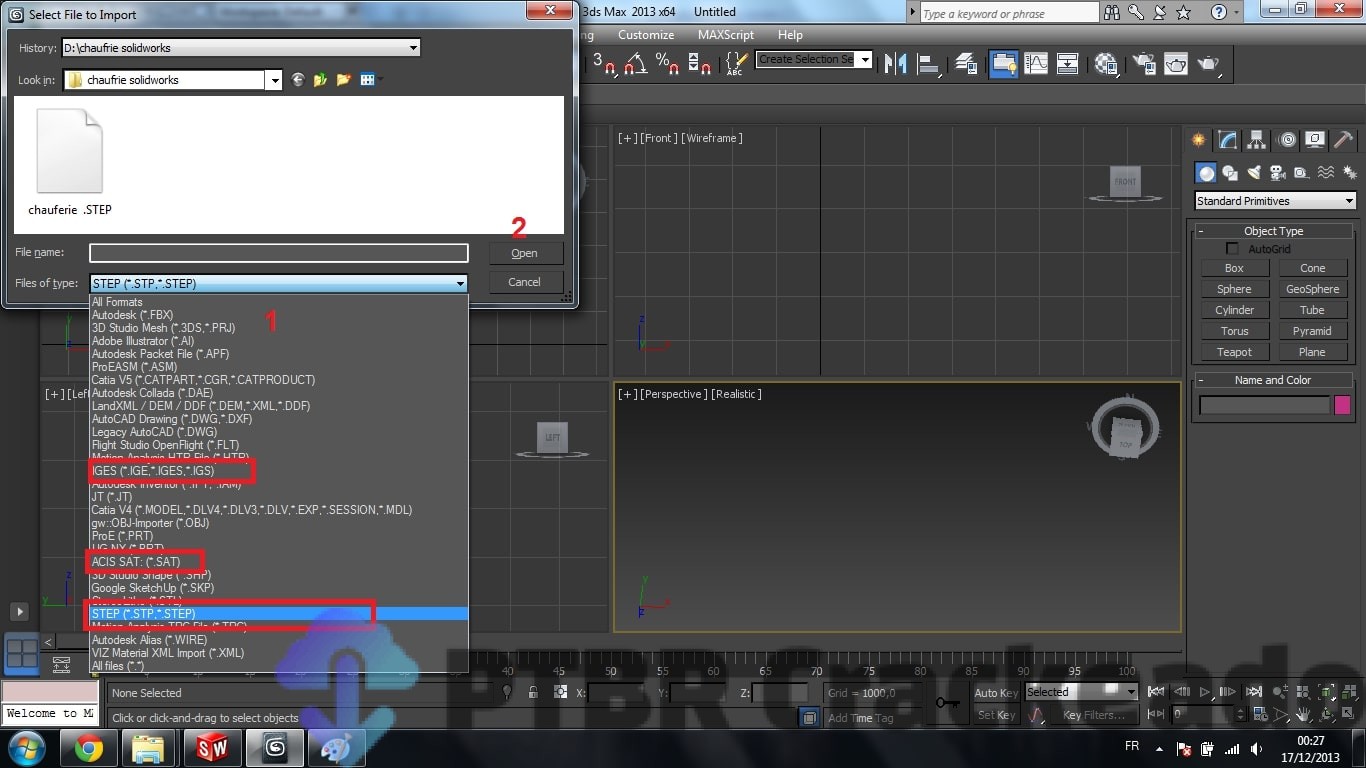Click the Key Filters button
1366x768 pixels.
click(1094, 715)
